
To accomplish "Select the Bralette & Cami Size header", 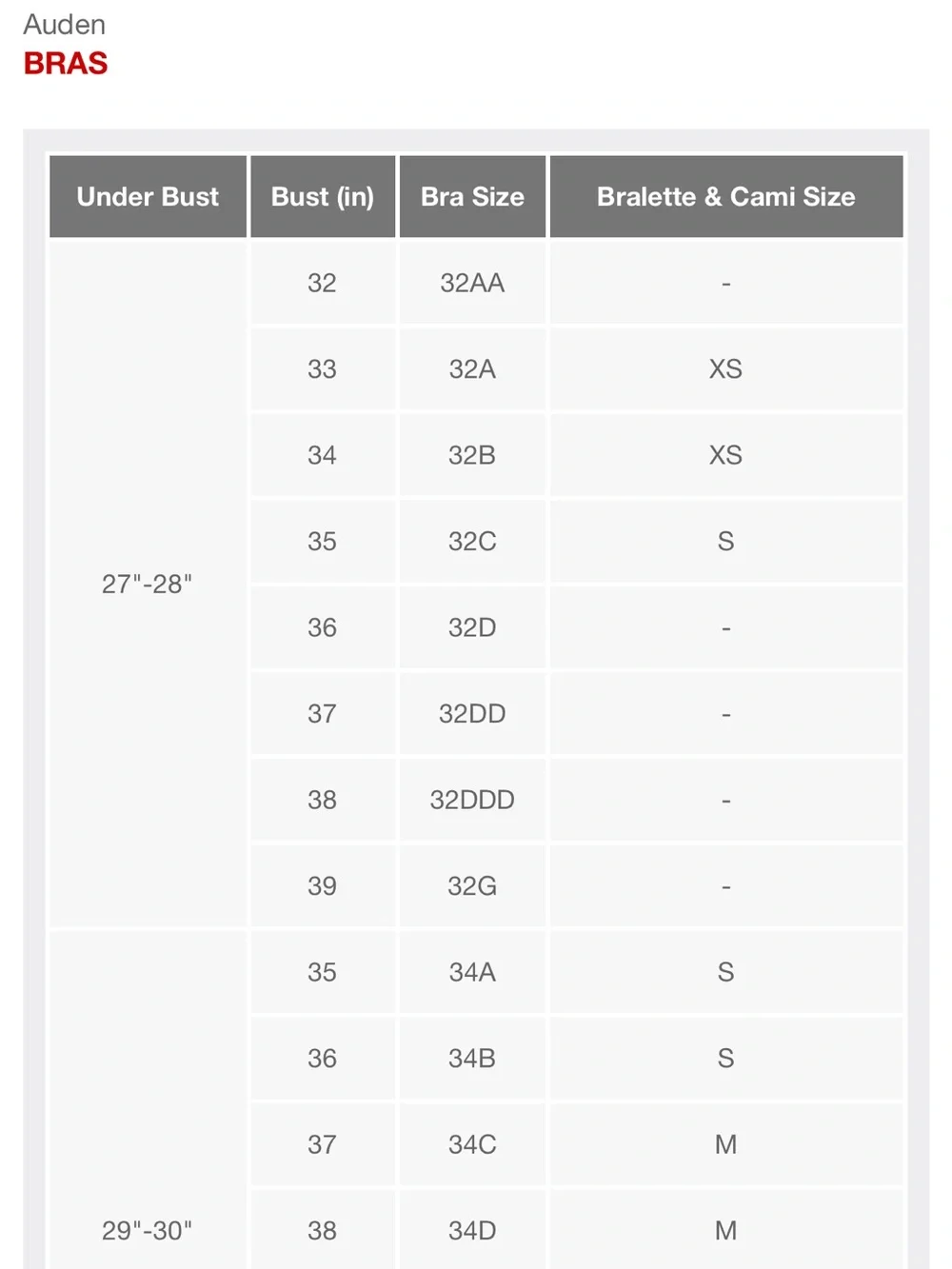I will (x=726, y=196).
